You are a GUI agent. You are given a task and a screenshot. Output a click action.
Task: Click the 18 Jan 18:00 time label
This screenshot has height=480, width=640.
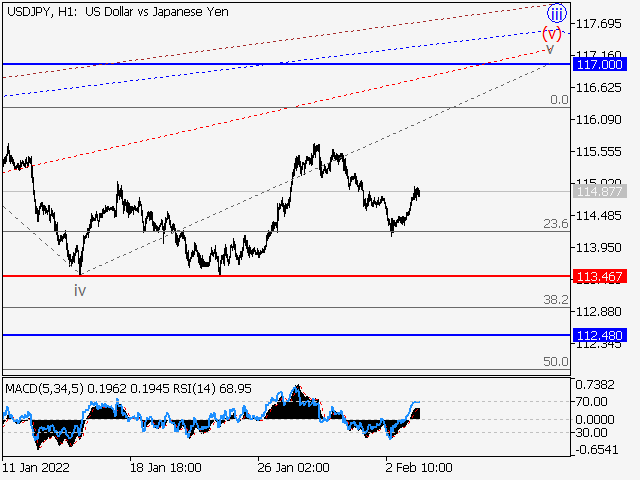click(x=166, y=467)
